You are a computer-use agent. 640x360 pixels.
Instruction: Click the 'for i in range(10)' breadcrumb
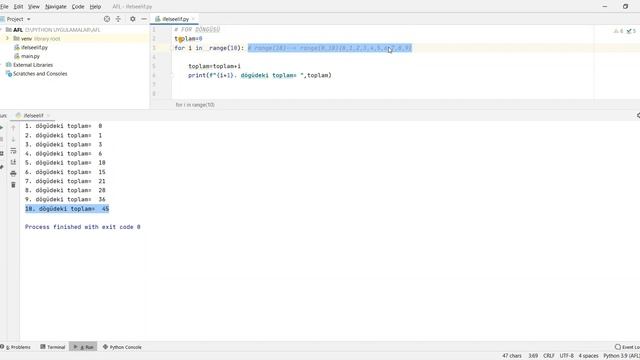[195, 104]
